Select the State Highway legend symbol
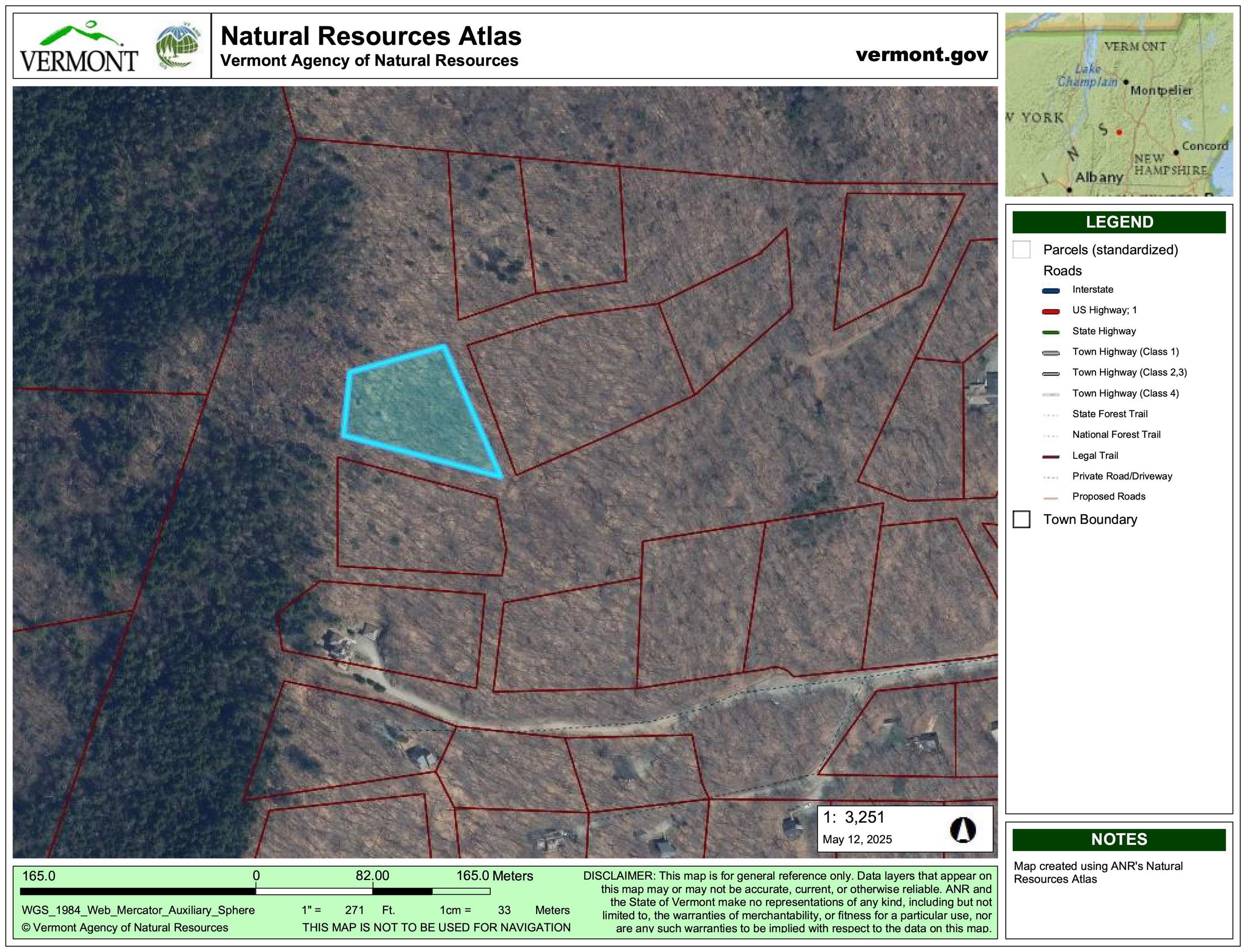The width and height of the screenshot is (1246, 952). pos(1052,331)
